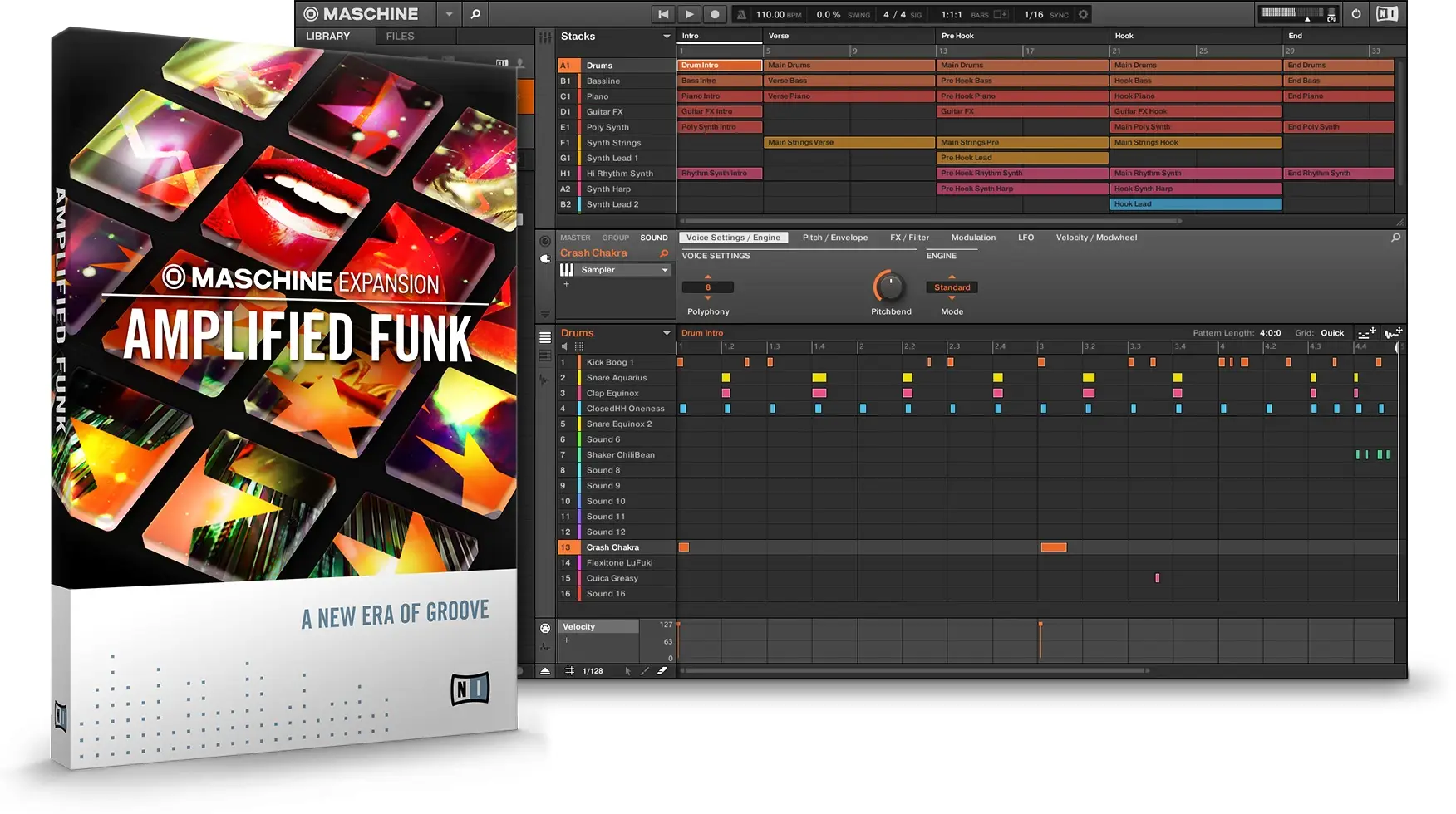Screen dimensions: 1456x814
Task: Click the Pattern Length 4:0:0 value
Action: 1270,333
